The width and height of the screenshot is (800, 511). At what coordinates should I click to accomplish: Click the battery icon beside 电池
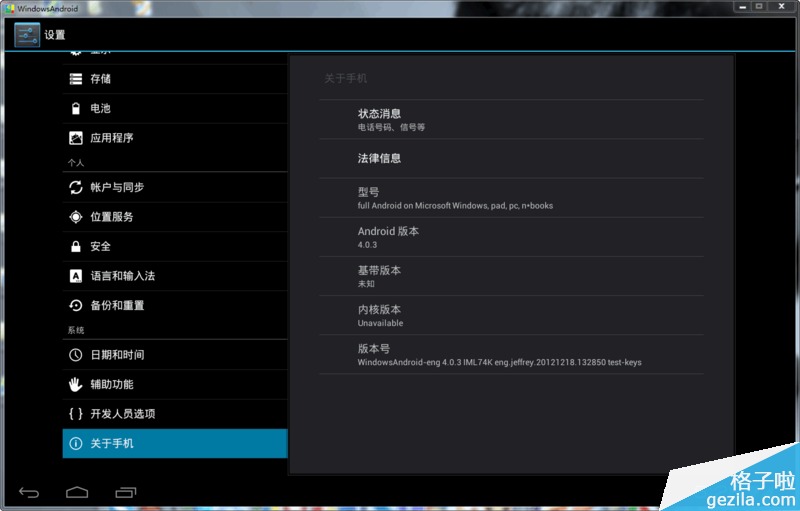pyautogui.click(x=76, y=108)
